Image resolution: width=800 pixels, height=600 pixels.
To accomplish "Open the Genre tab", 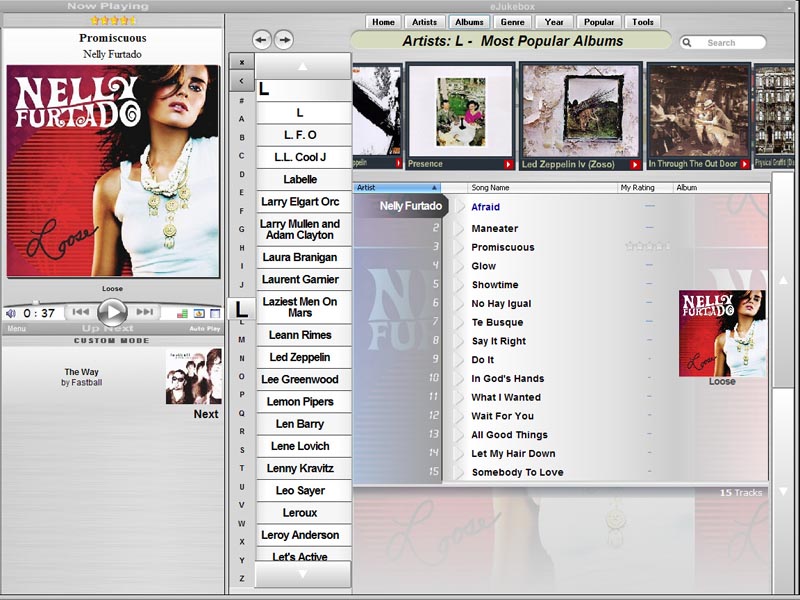I will 512,22.
